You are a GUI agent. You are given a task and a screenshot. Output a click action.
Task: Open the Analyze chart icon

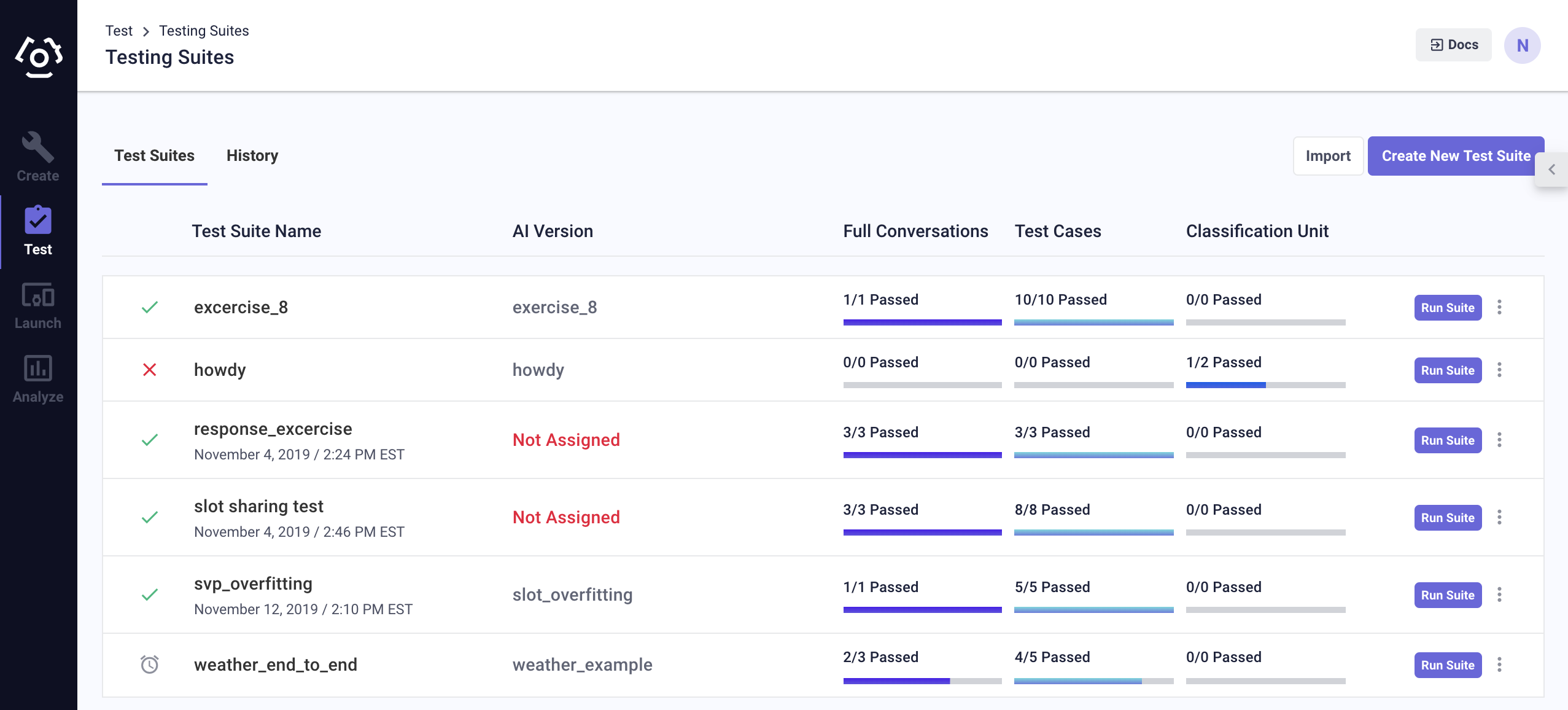pos(38,368)
